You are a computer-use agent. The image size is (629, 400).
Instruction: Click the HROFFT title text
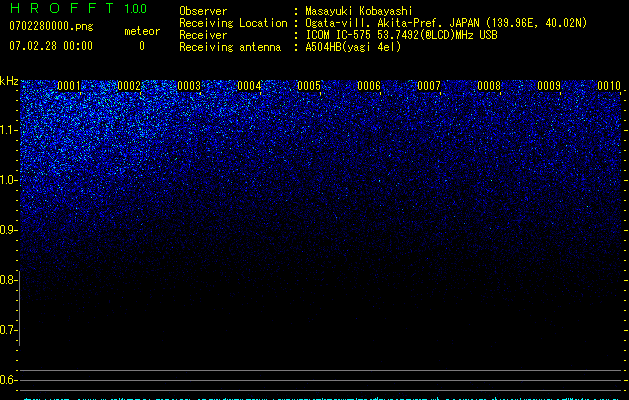[62, 8]
